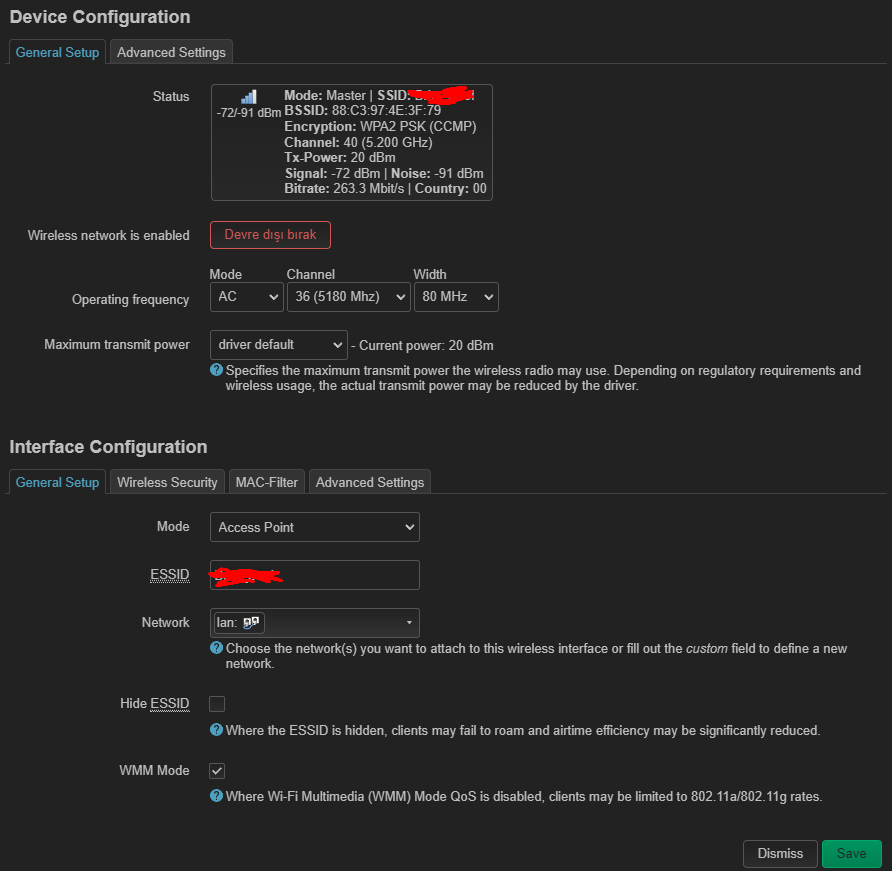Click help icon under WMM Mode option
The width and height of the screenshot is (892, 871).
tap(216, 795)
